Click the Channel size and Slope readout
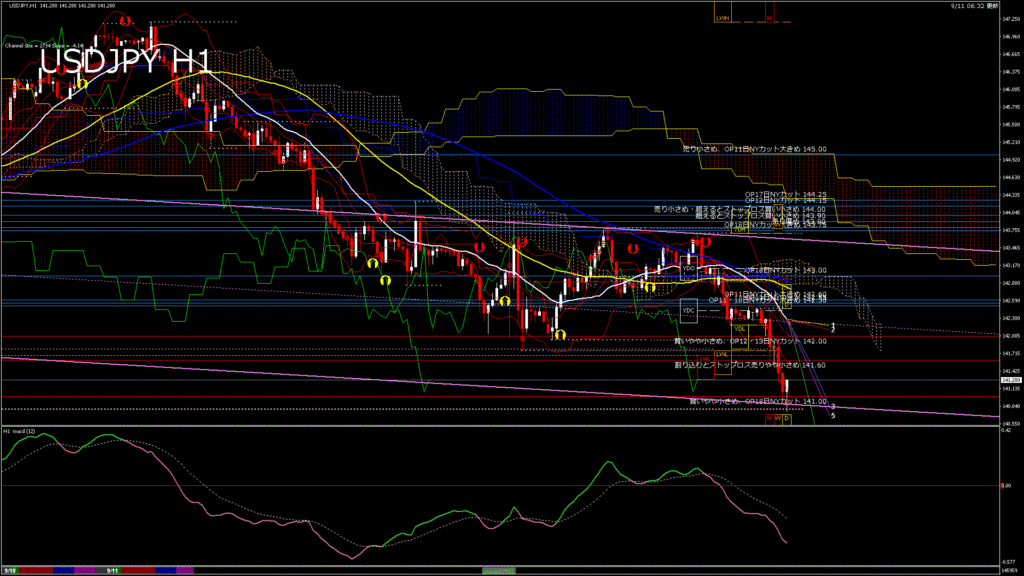This screenshot has width=1024, height=576. [x=44, y=46]
